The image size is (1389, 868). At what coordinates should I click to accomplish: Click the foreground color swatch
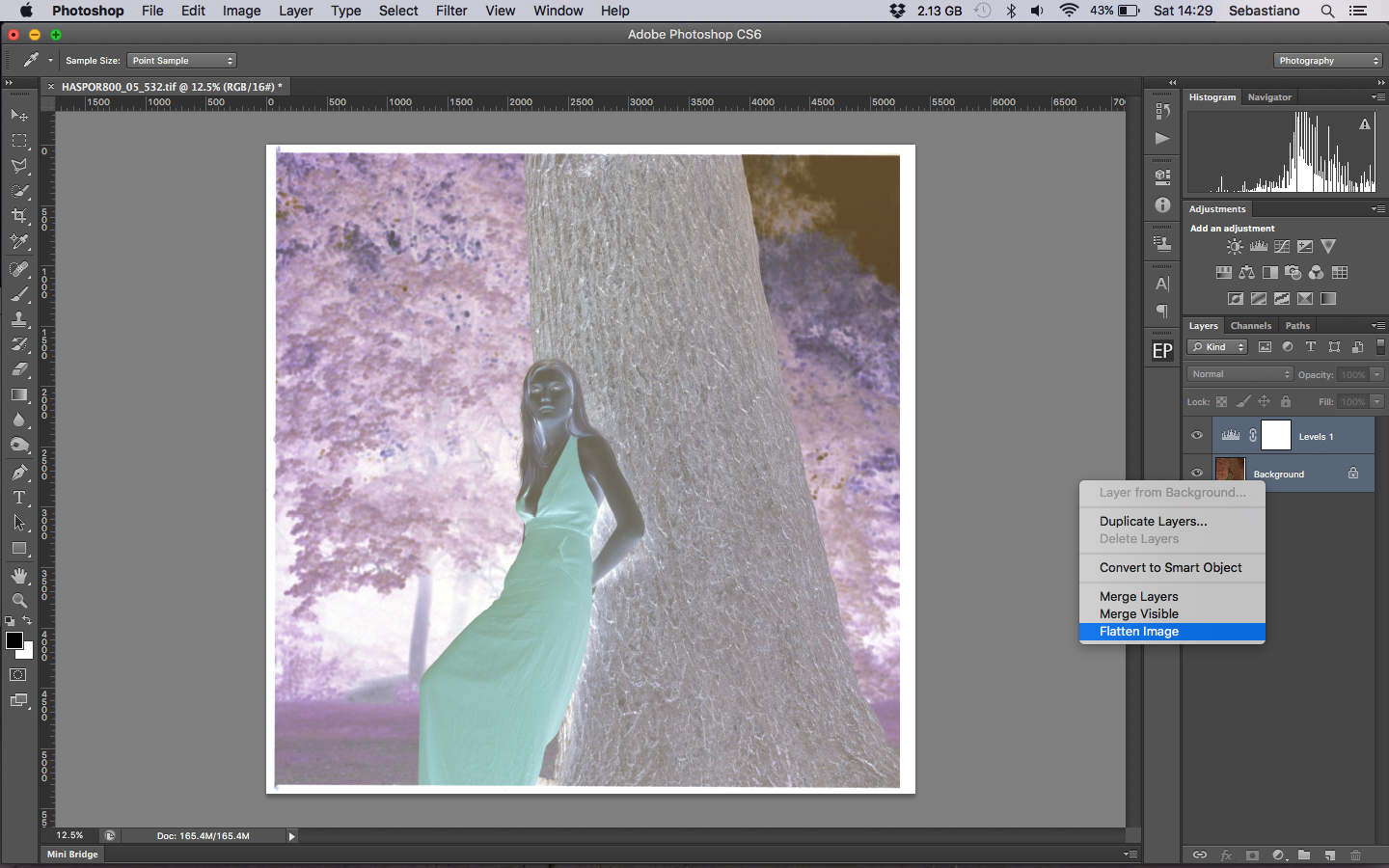tap(14, 641)
